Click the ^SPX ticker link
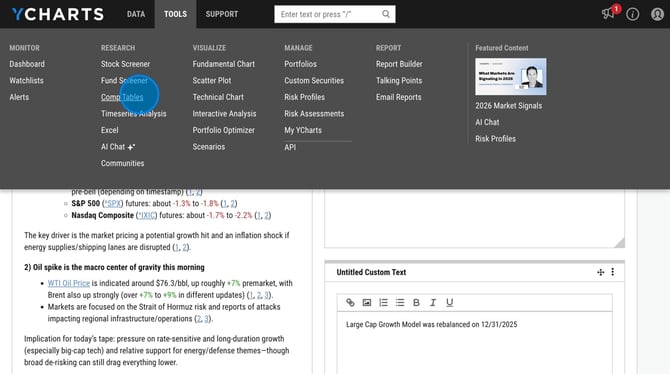 click(x=113, y=203)
